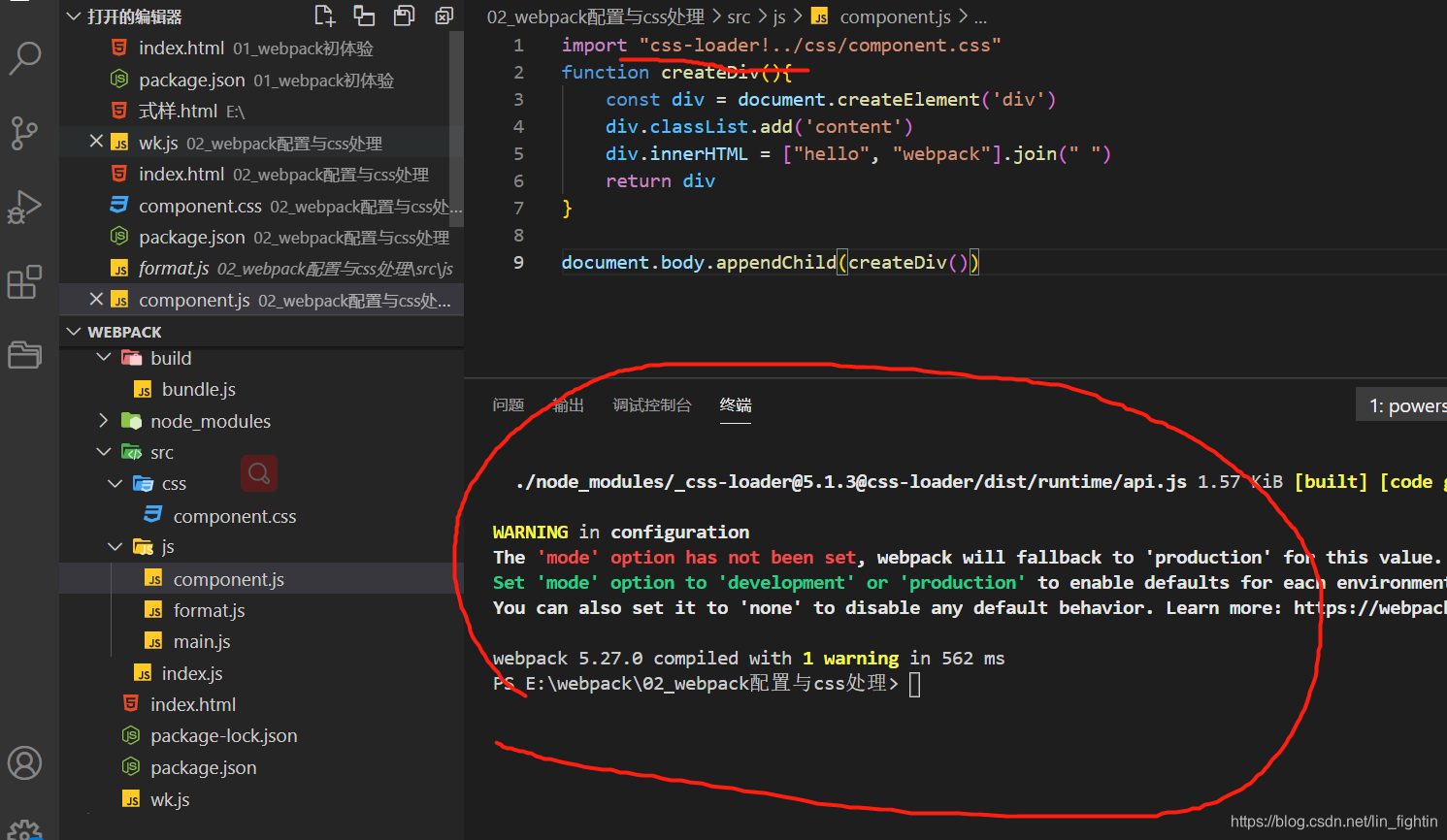Click the red search overlay icon near css folder
Viewport: 1447px width, 840px height.
point(259,473)
